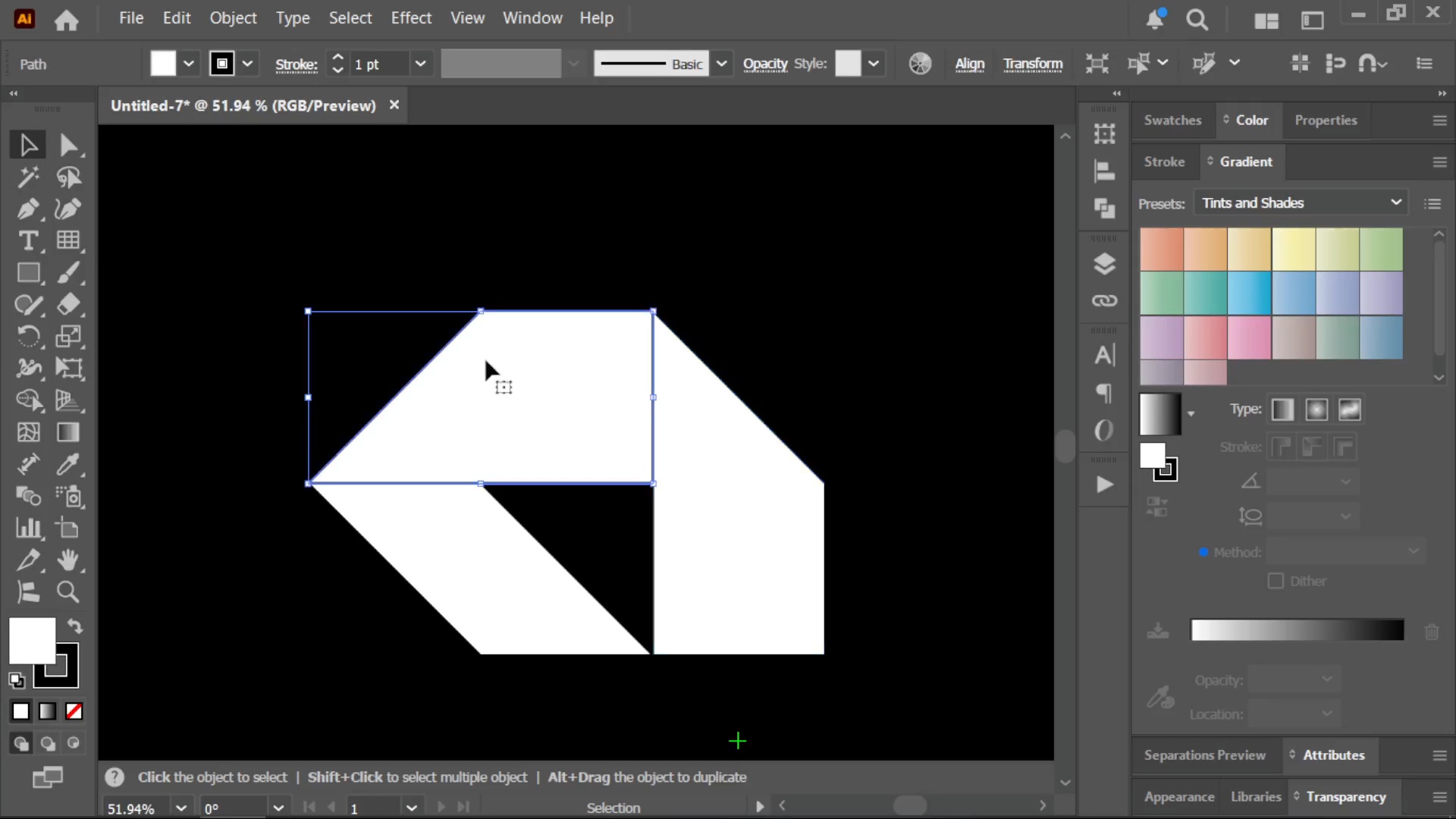The width and height of the screenshot is (1456, 819).
Task: Select the Direct Selection tool
Action: pyautogui.click(x=68, y=145)
